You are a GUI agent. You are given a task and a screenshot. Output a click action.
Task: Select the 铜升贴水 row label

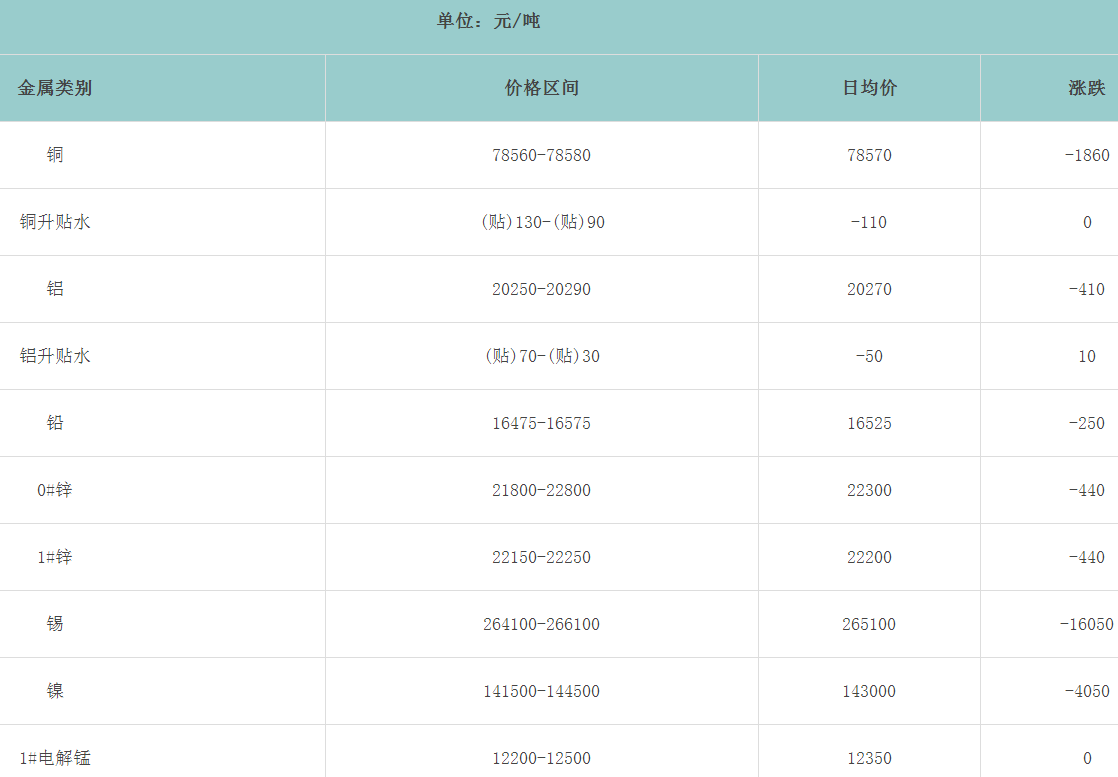(x=55, y=222)
